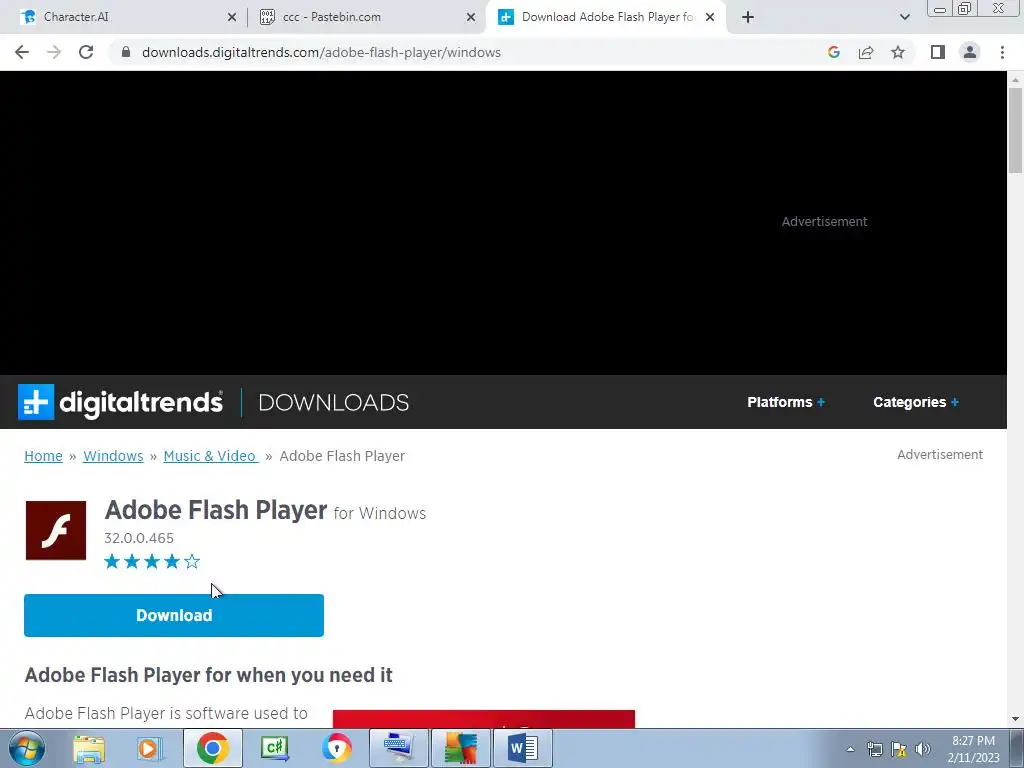
Task: Open Windows Explorer from the taskbar
Action: tap(89, 748)
